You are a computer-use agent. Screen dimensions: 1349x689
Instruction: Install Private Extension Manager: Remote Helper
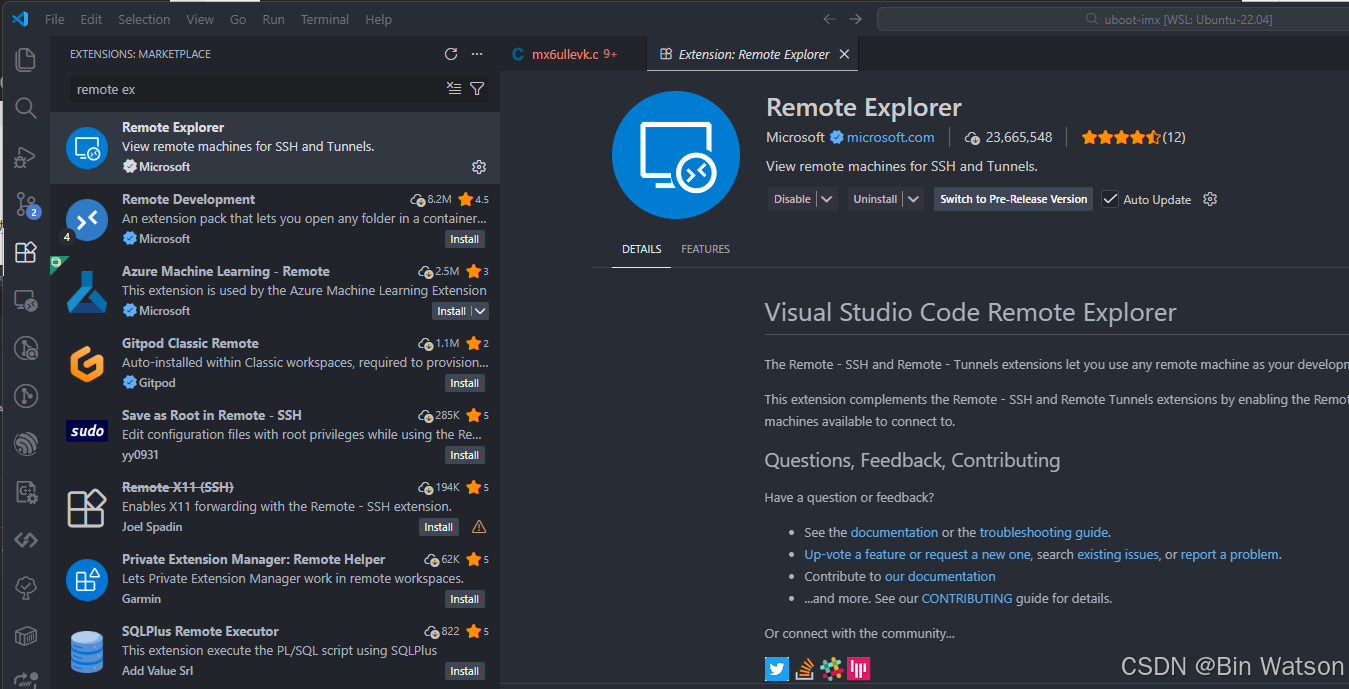point(465,599)
